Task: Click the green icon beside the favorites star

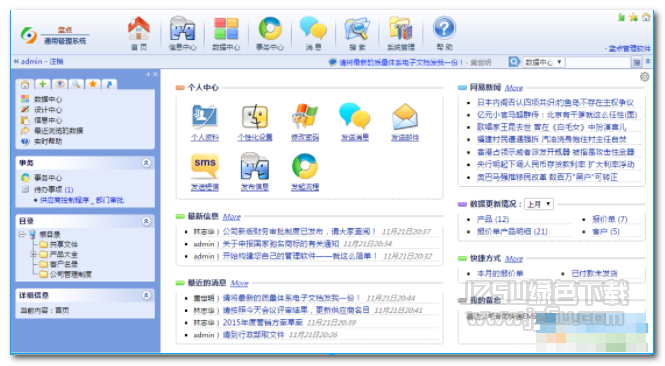Action: (621, 17)
